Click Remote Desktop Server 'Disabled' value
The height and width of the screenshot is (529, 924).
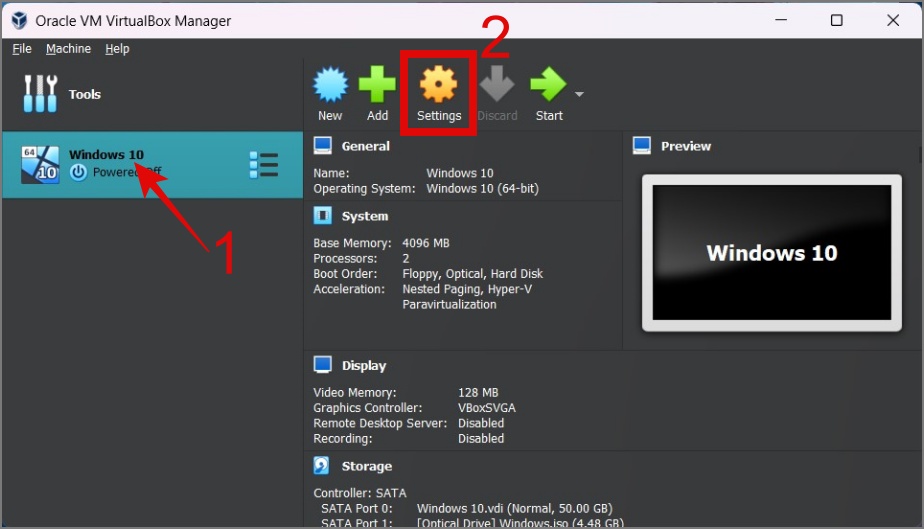click(481, 423)
